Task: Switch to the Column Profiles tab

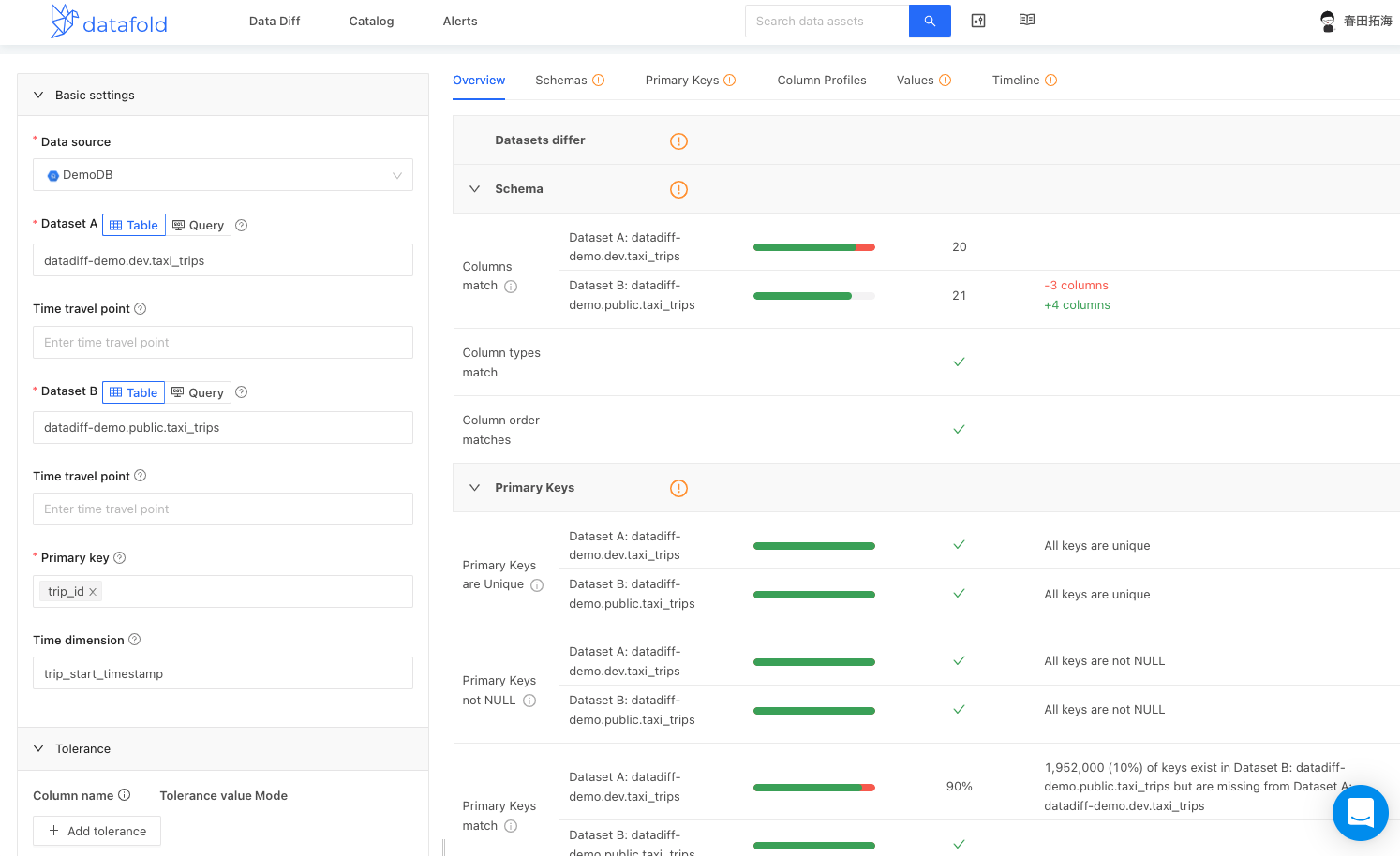Action: [821, 80]
